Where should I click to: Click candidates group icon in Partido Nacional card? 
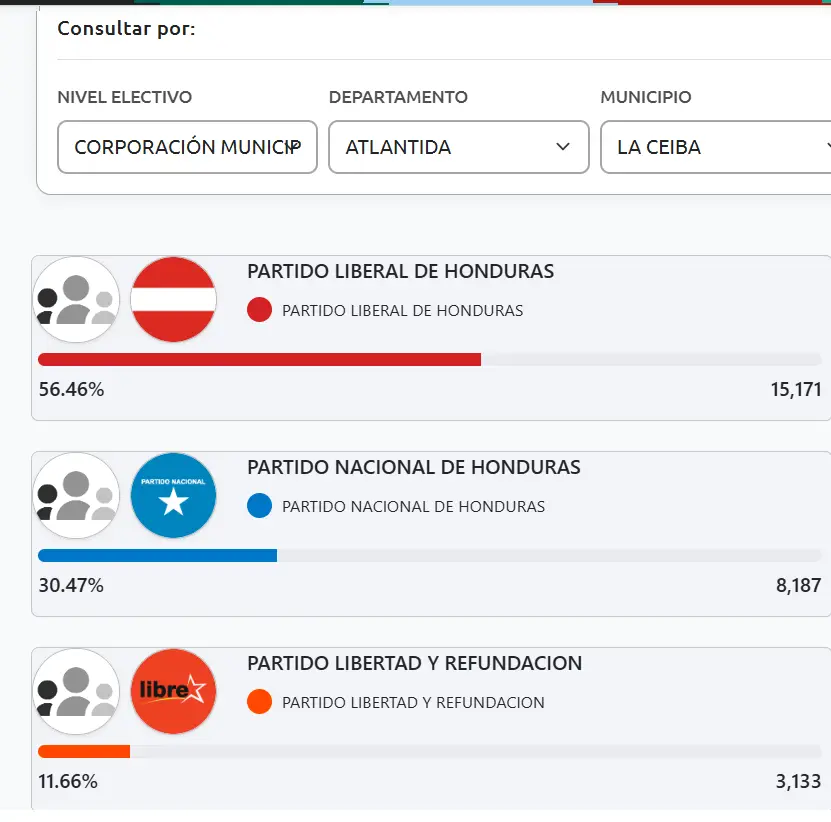[x=77, y=496]
